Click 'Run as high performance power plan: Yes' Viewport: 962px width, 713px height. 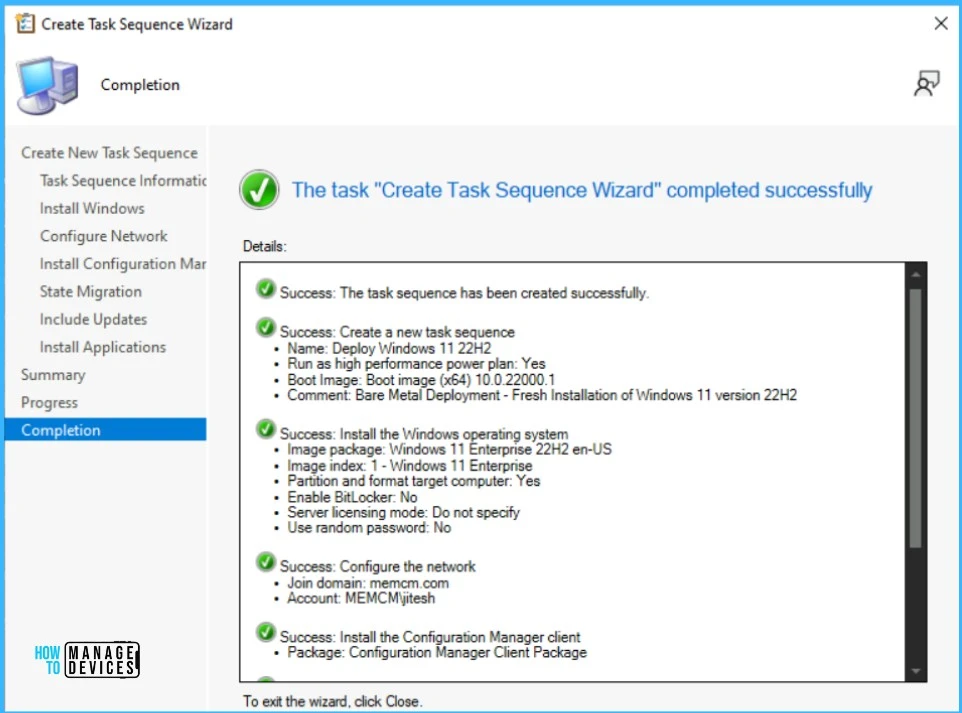tap(416, 364)
